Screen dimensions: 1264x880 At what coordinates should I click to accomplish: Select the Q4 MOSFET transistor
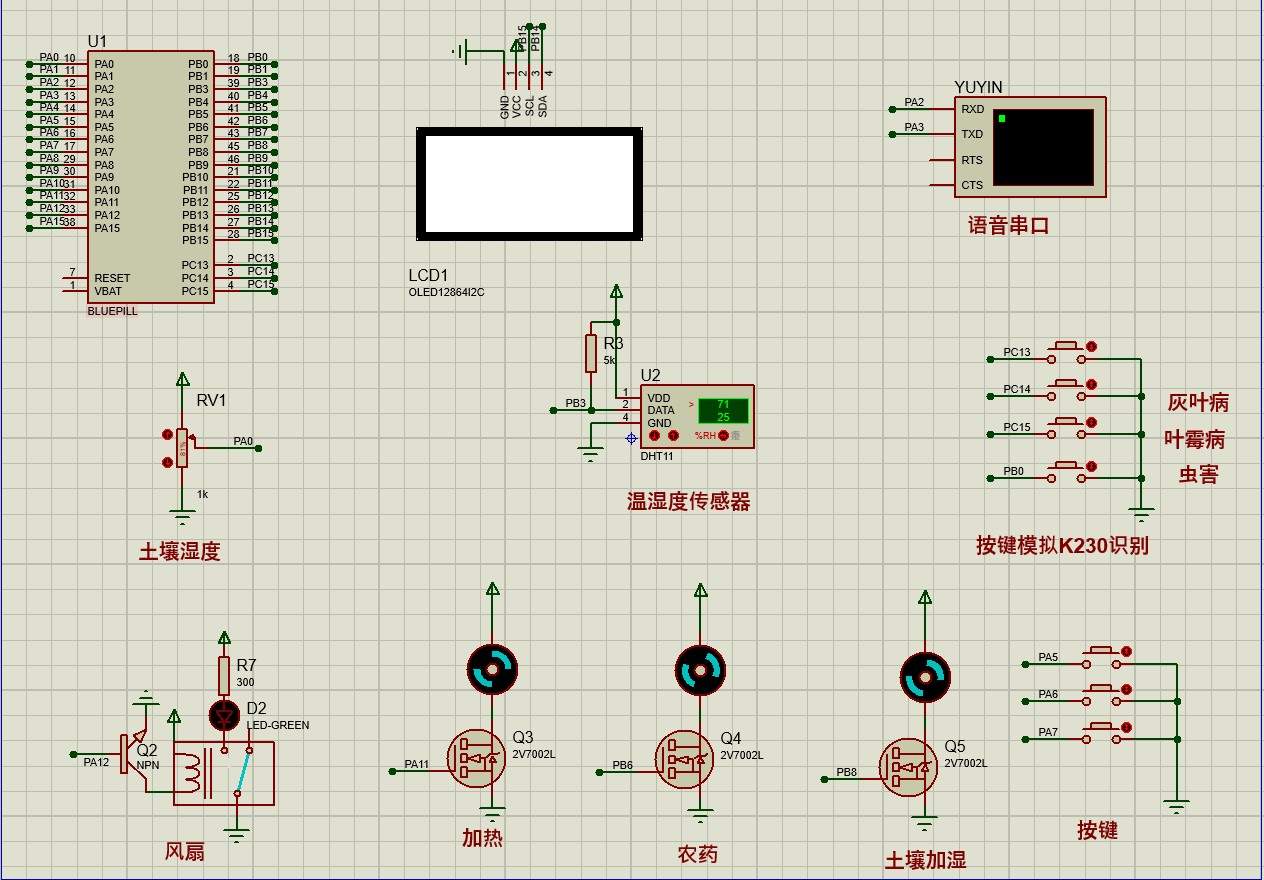[x=685, y=760]
